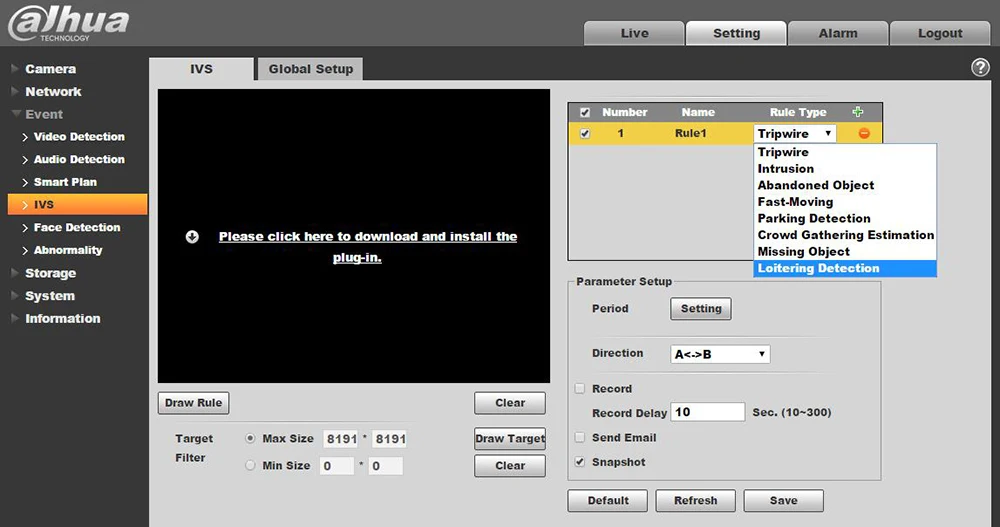Image resolution: width=1000 pixels, height=527 pixels.
Task: Choose Intrusion from the rule type list
Action: click(x=845, y=168)
